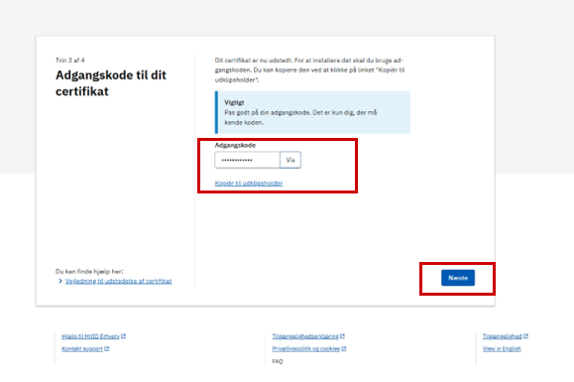The width and height of the screenshot is (574, 382).
Task: Click external icon next to Tilgængelighedserklæring
Action: [342, 336]
